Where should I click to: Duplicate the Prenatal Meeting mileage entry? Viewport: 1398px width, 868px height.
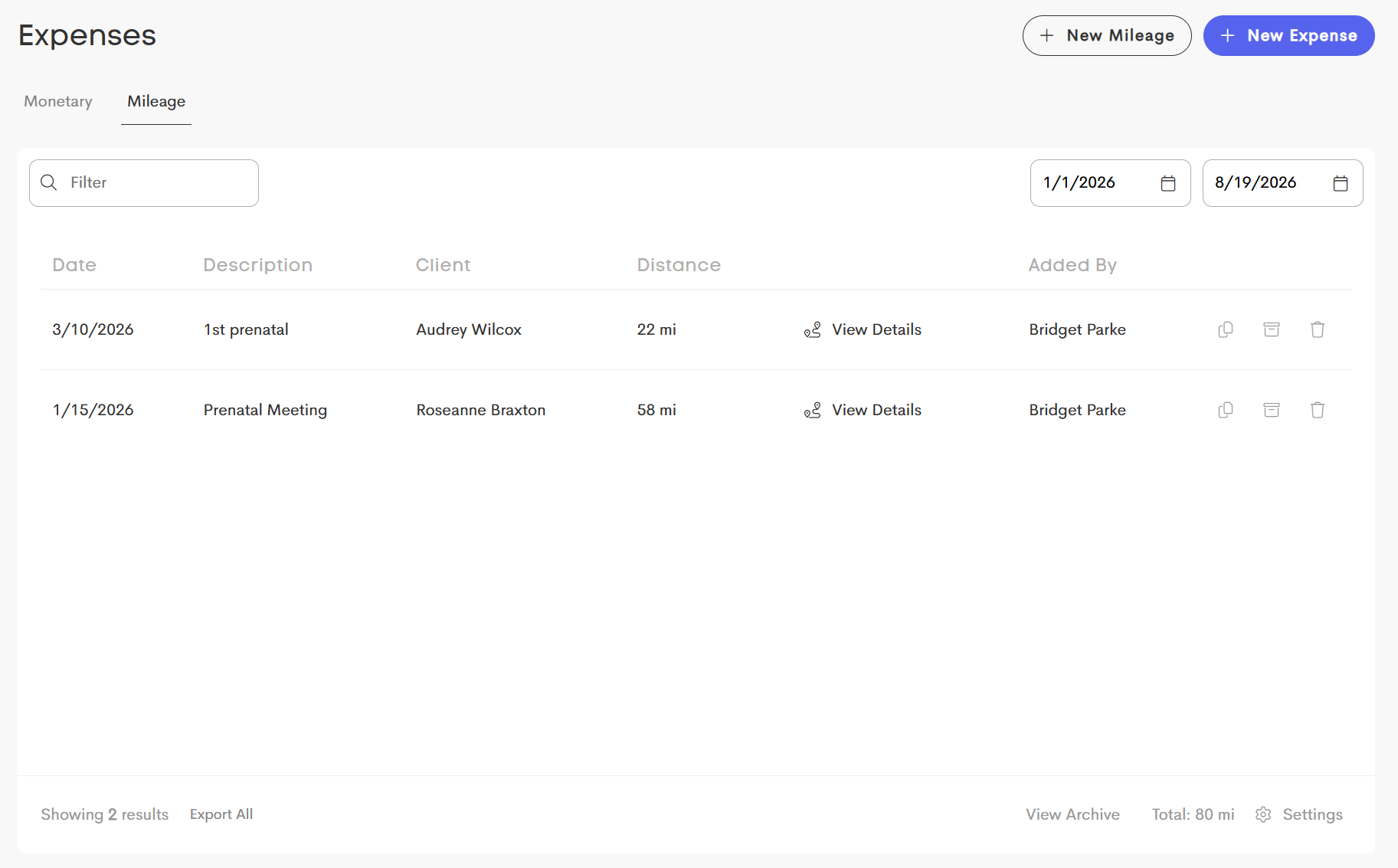point(1226,410)
